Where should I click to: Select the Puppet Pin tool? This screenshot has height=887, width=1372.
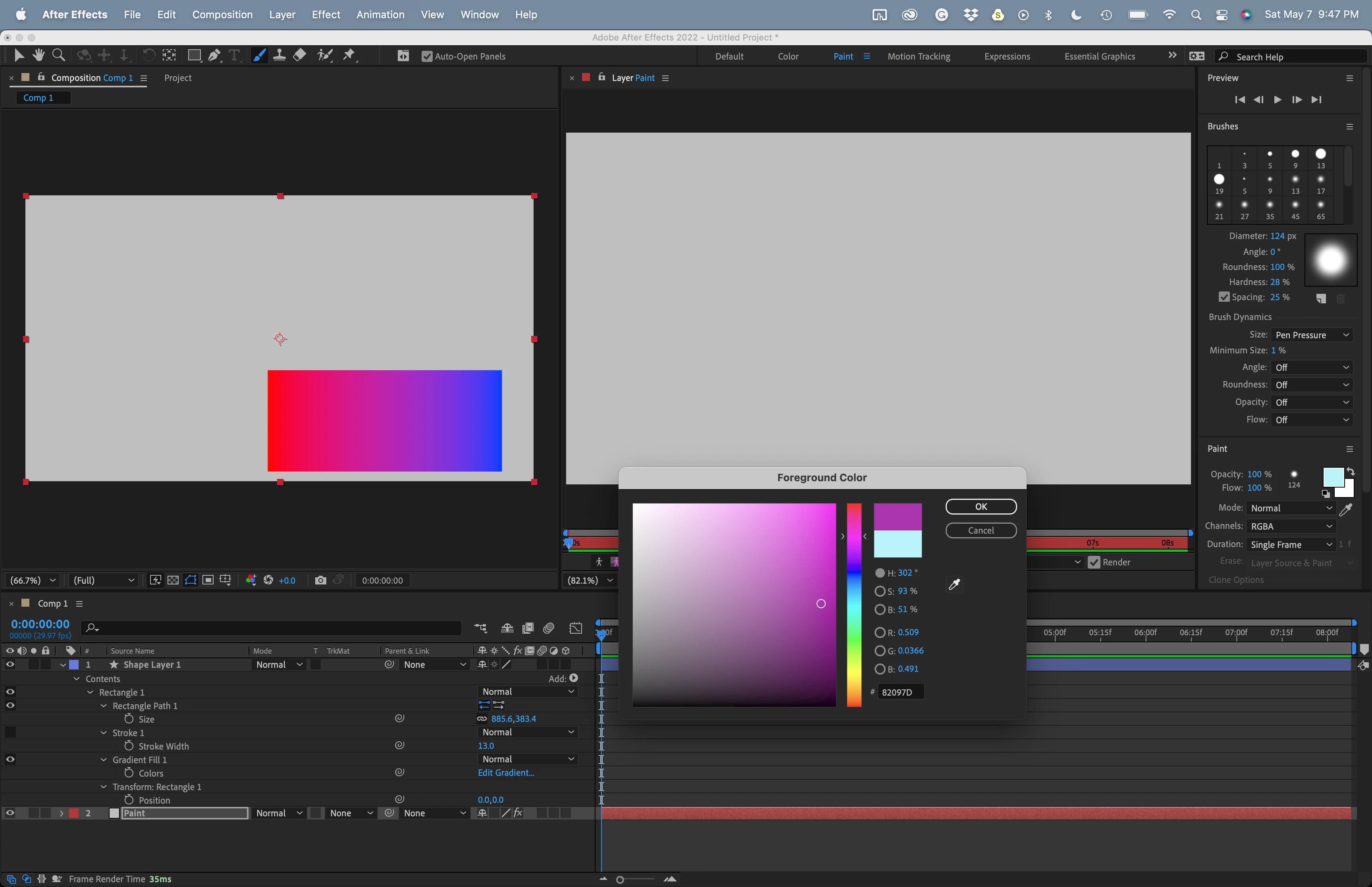coord(349,55)
